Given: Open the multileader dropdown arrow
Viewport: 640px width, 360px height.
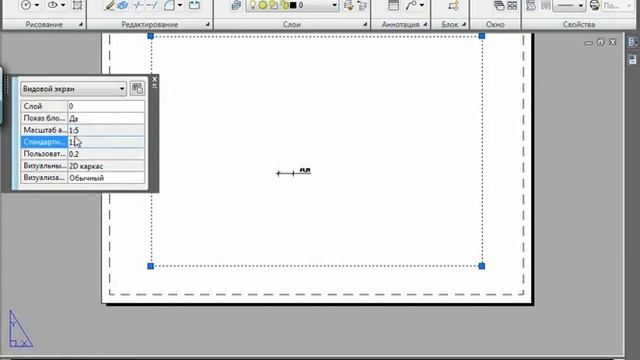Looking at the screenshot, I should (x=422, y=5).
